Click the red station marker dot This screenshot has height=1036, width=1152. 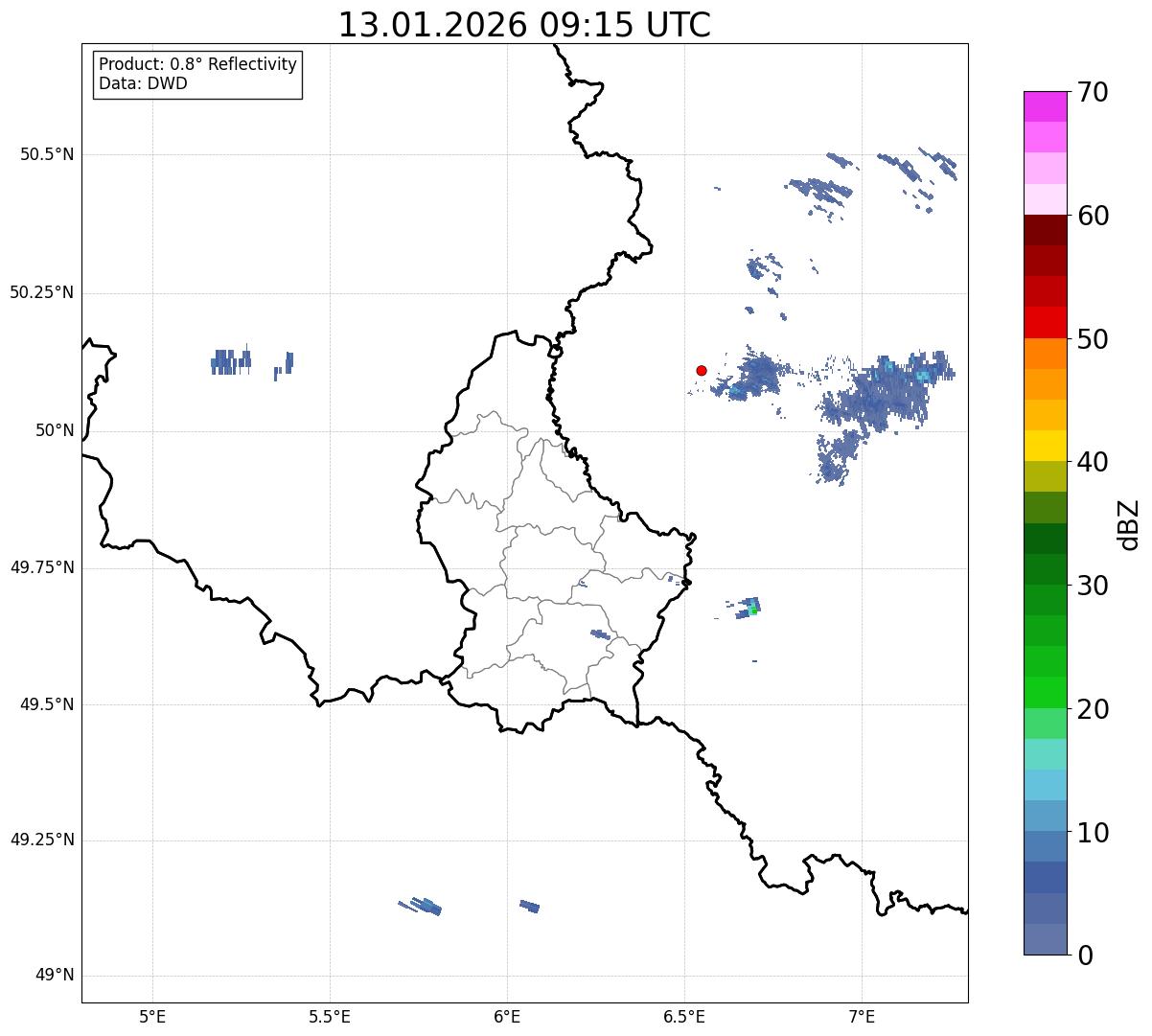pos(702,370)
